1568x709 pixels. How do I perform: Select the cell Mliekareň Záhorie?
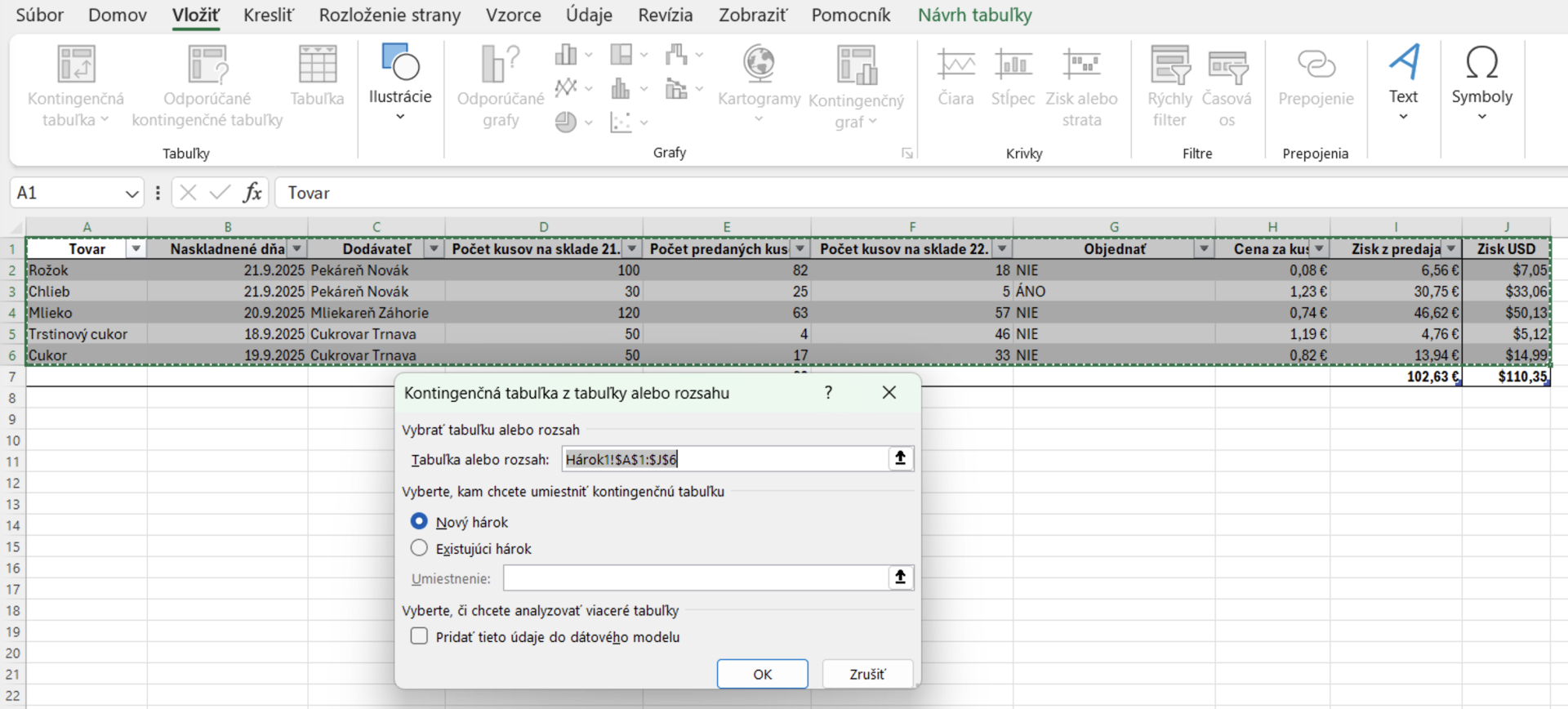click(x=376, y=313)
